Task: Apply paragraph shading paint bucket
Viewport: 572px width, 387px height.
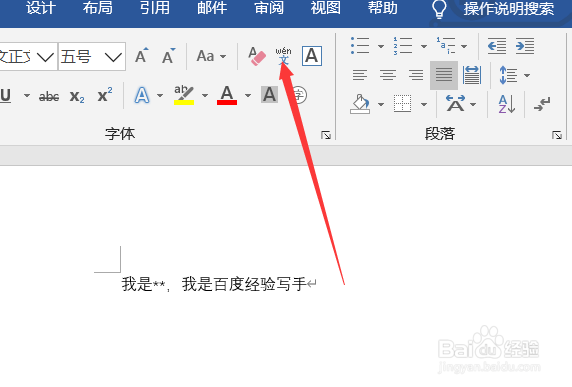Action: tap(360, 104)
